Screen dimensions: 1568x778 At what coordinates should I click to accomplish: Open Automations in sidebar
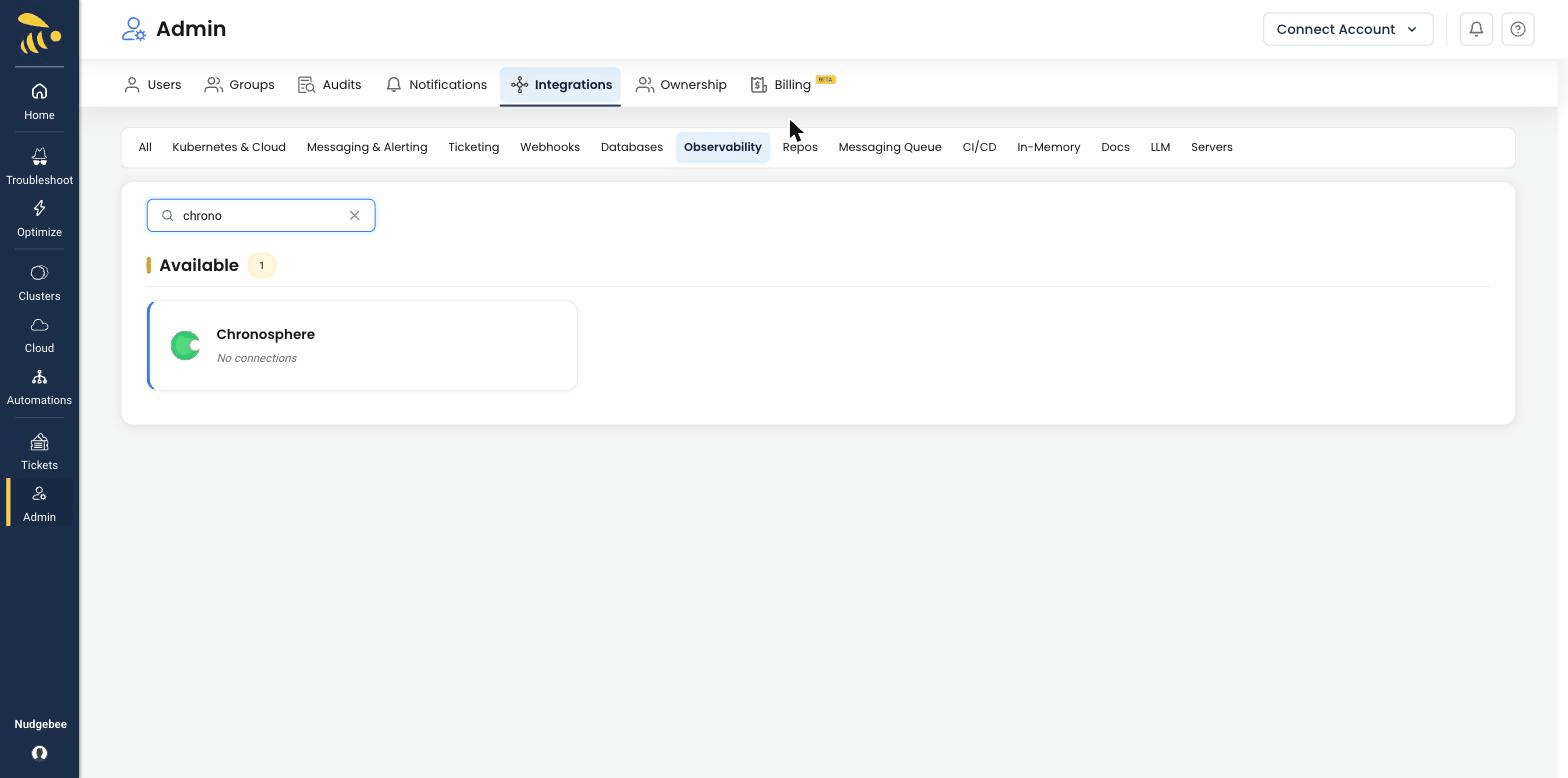point(39,387)
